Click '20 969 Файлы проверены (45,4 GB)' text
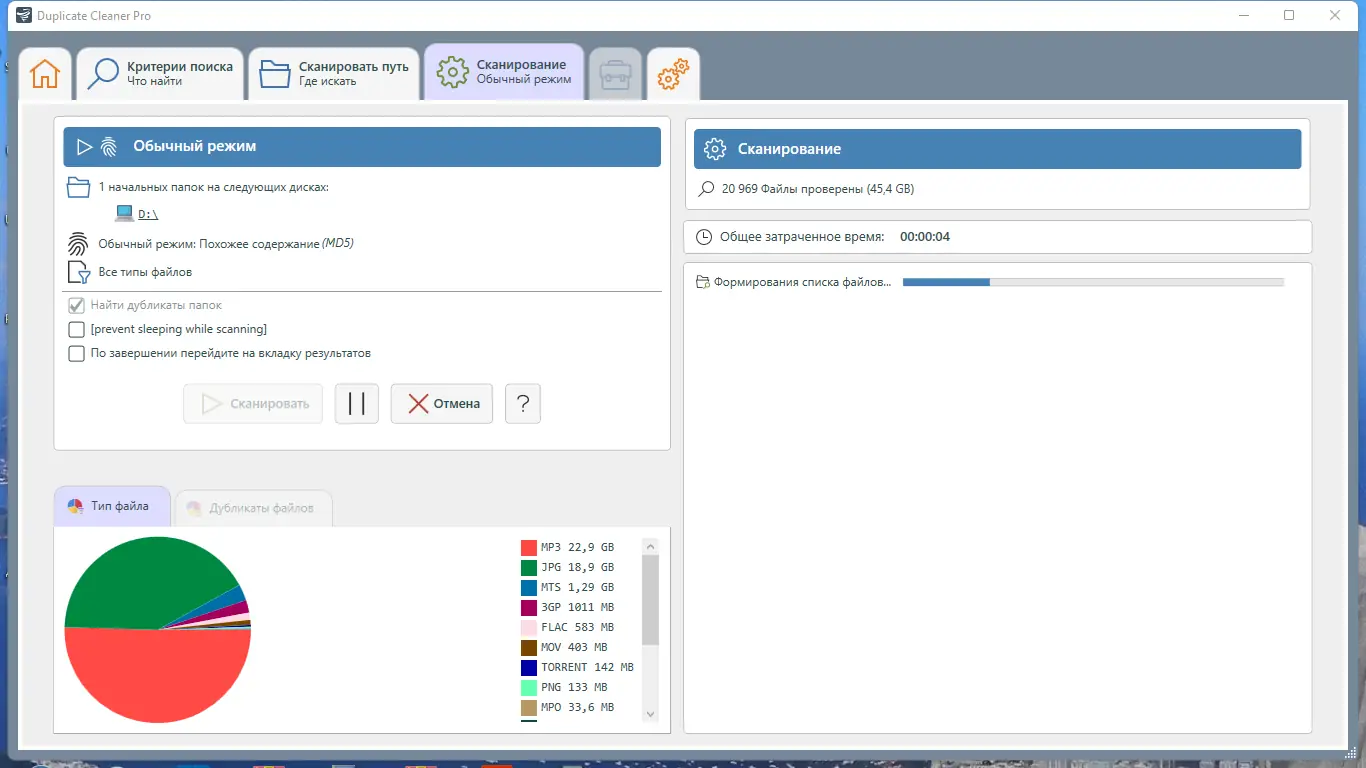1366x768 pixels. [818, 189]
